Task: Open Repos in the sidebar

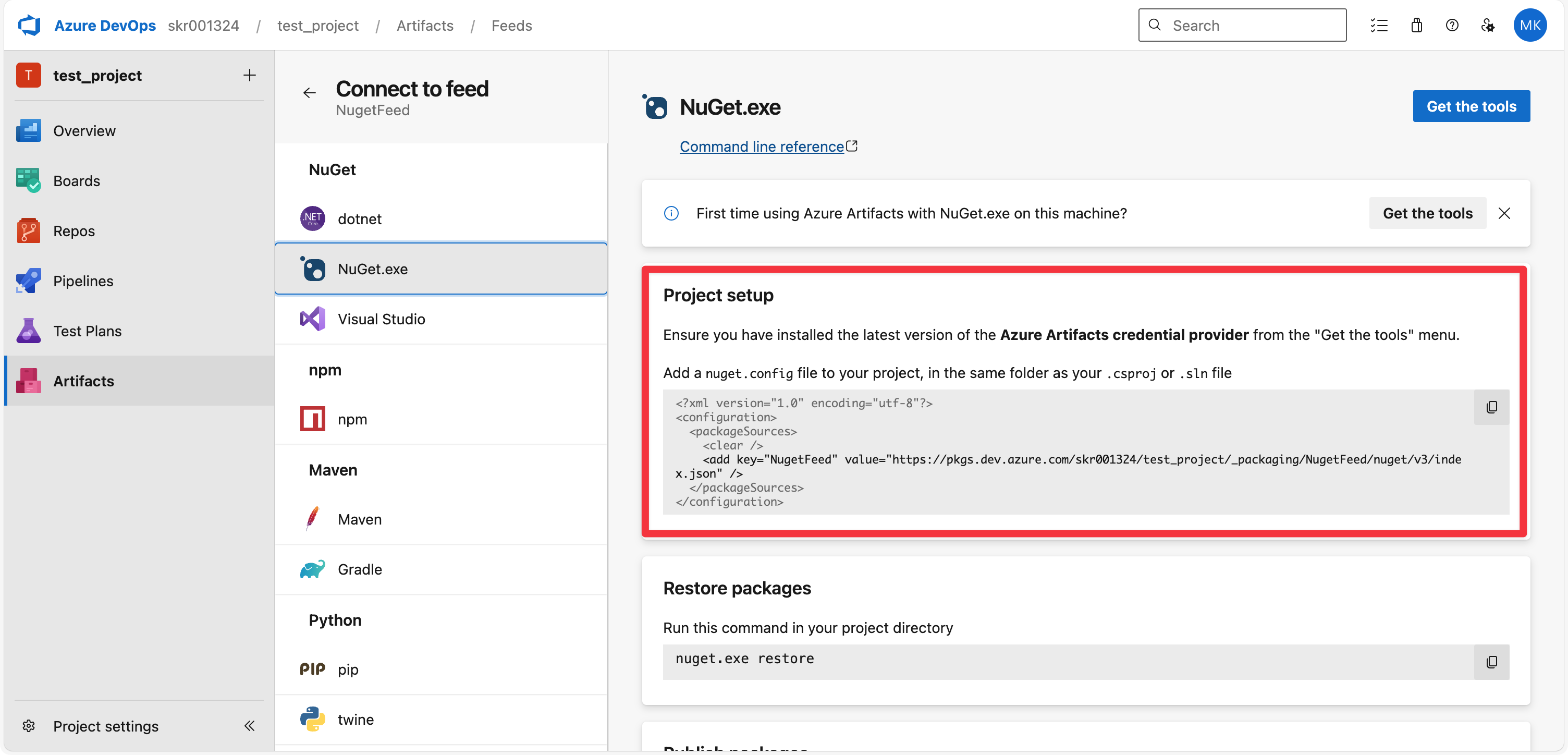Action: (x=73, y=232)
